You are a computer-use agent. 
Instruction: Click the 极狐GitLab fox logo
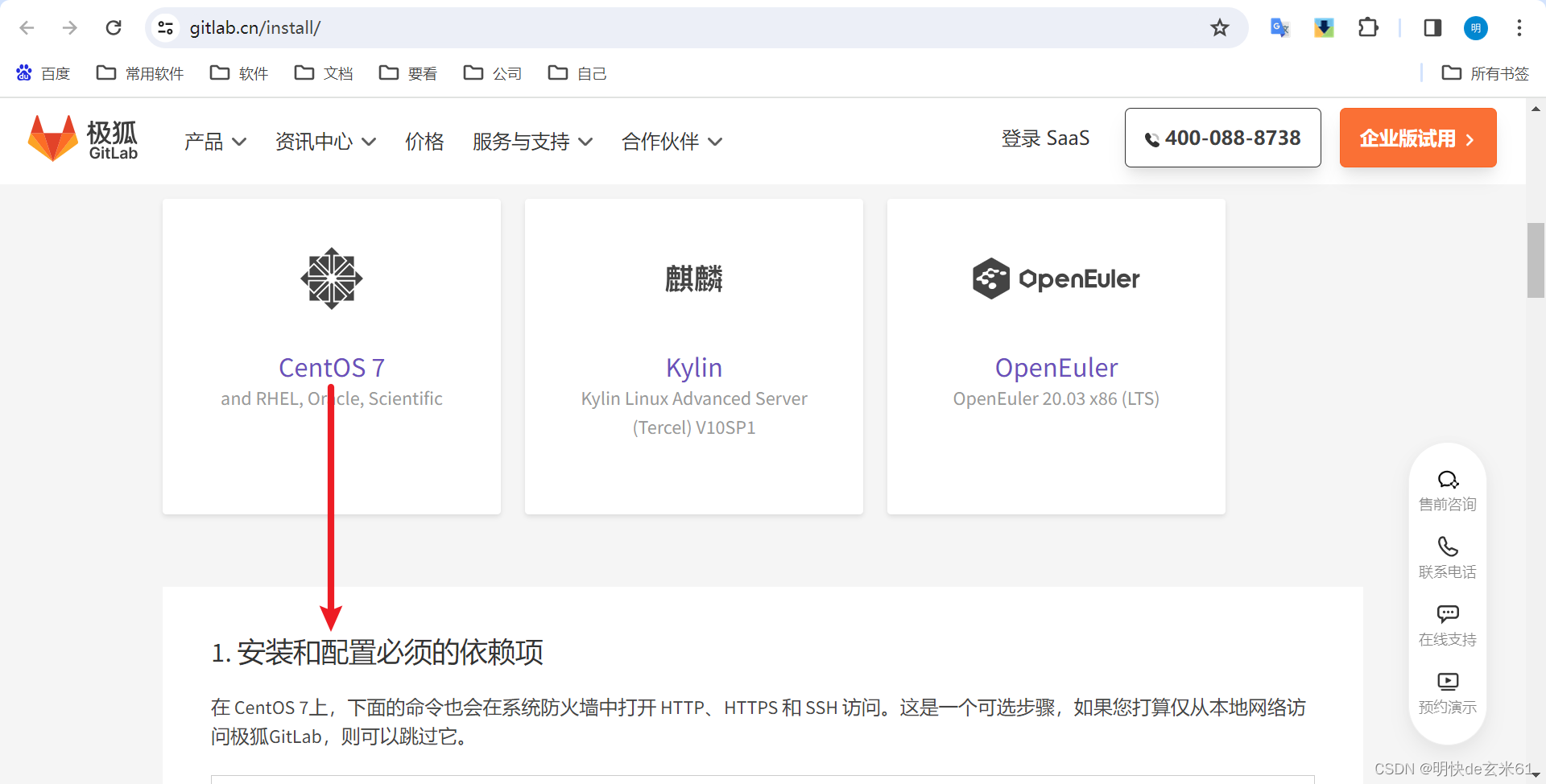coord(51,137)
